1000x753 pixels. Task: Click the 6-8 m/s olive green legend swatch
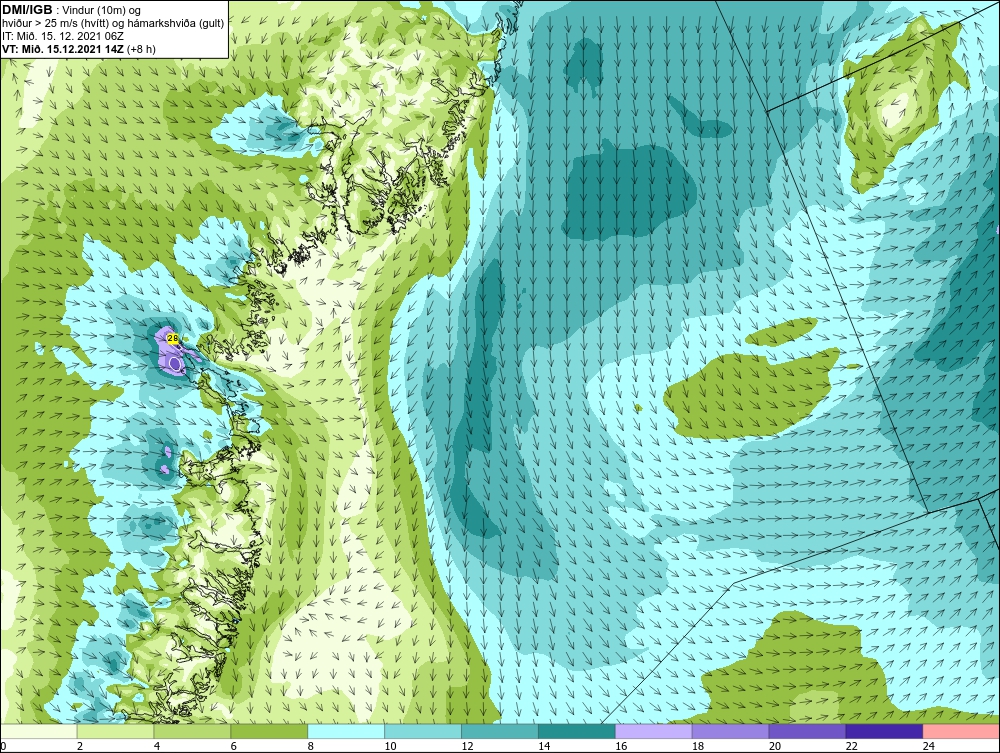click(x=269, y=731)
